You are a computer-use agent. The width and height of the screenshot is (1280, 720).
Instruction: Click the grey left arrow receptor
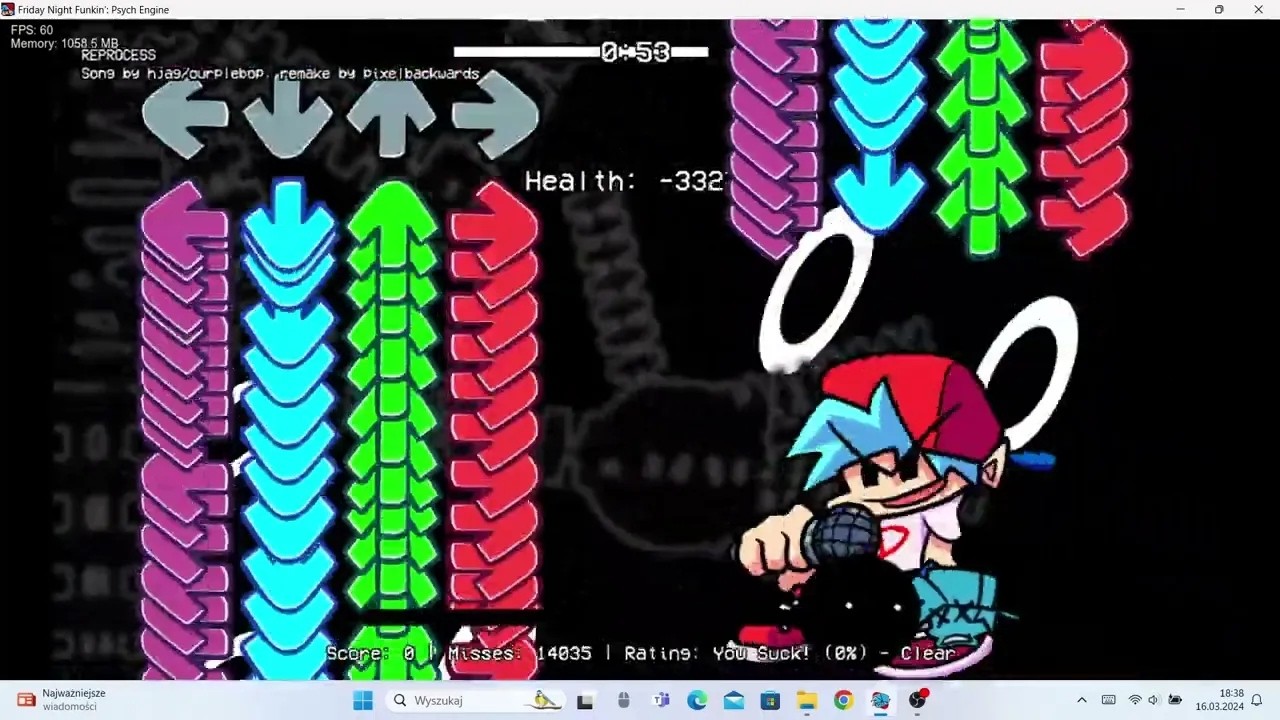click(x=185, y=118)
